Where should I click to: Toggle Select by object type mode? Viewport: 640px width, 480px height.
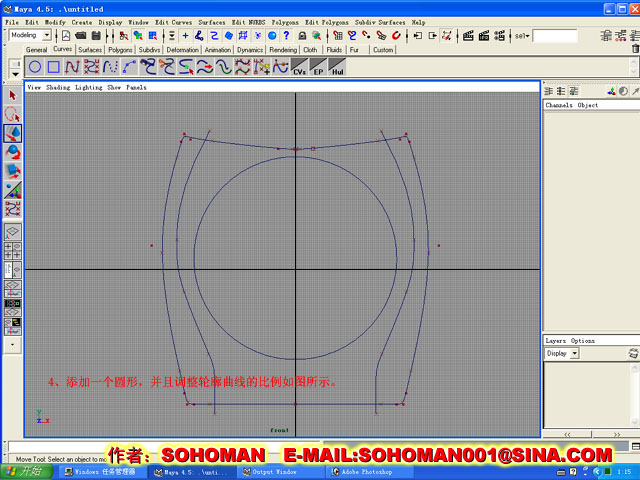click(138, 36)
